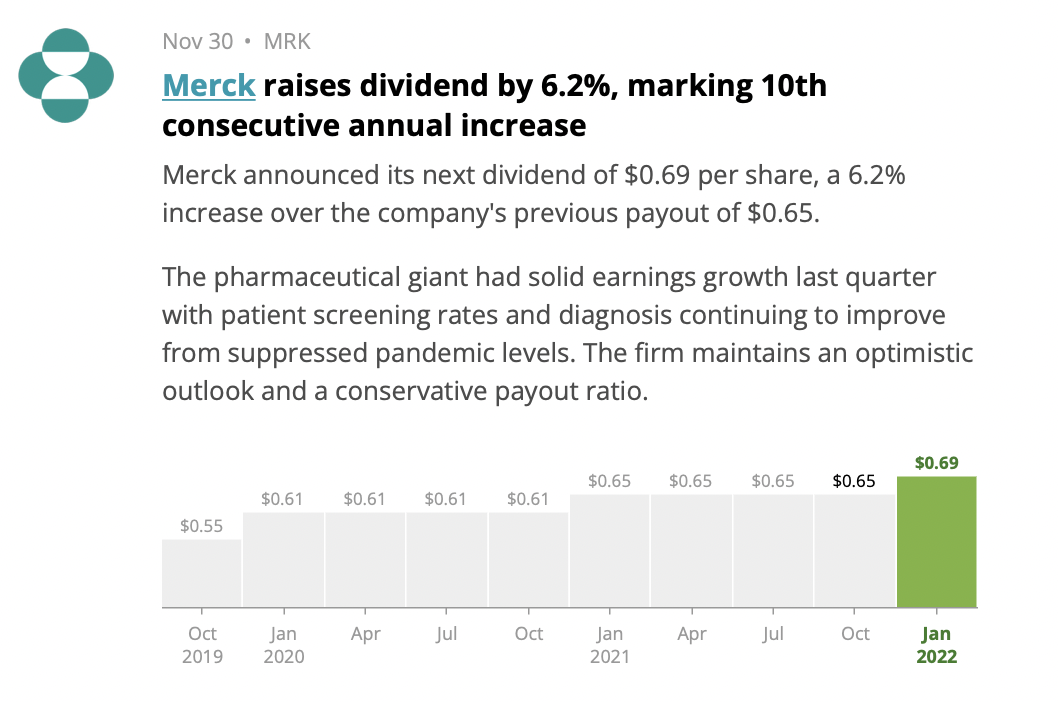Click the headline about 10th consecutive increase
The image size is (1058, 702).
tap(495, 105)
